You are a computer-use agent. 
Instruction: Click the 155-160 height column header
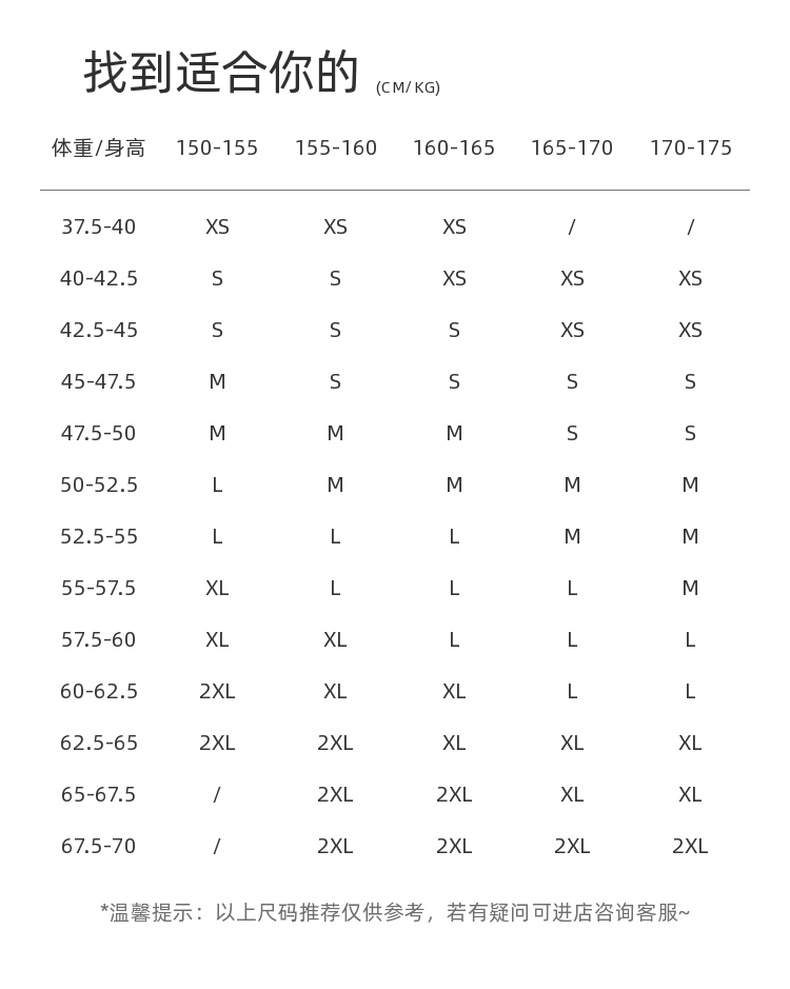click(335, 149)
